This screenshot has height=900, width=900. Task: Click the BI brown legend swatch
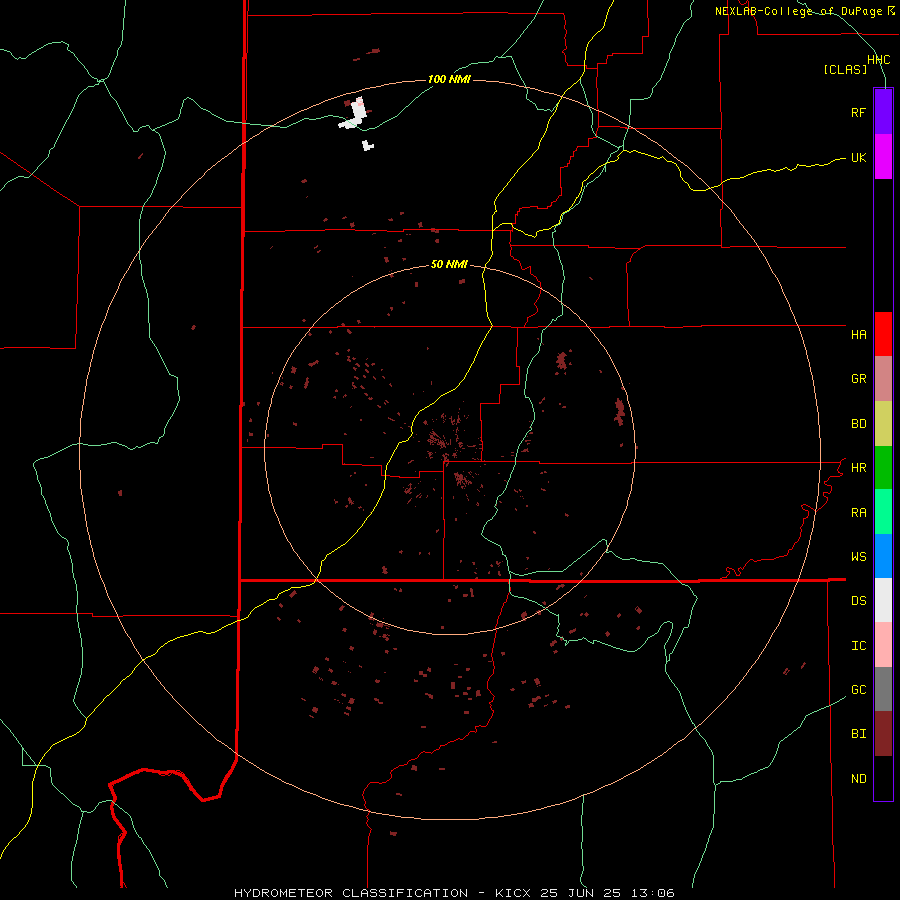(883, 734)
